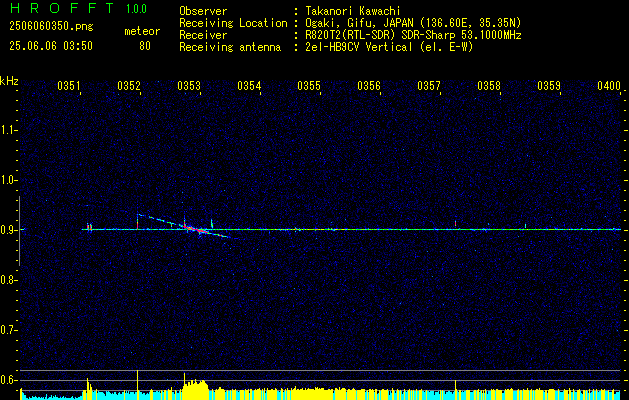The width and height of the screenshot is (629, 400).
Task: Click the Ogaki, Gifu, JAPAN location text
Action: pyautogui.click(x=414, y=23)
